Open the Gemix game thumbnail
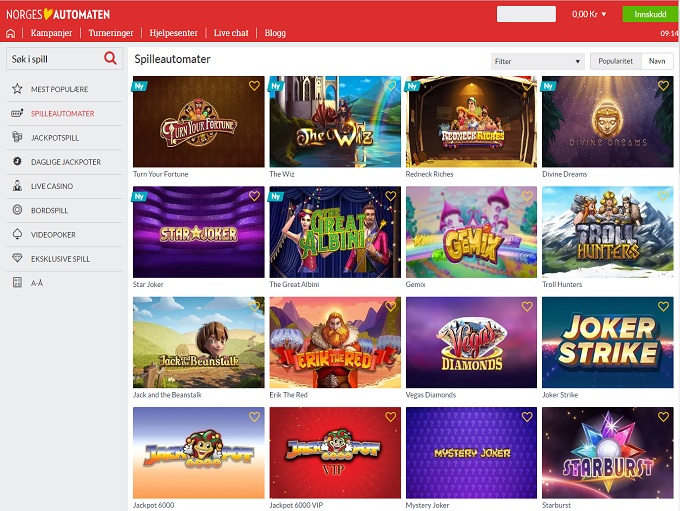680x511 pixels. (x=469, y=232)
